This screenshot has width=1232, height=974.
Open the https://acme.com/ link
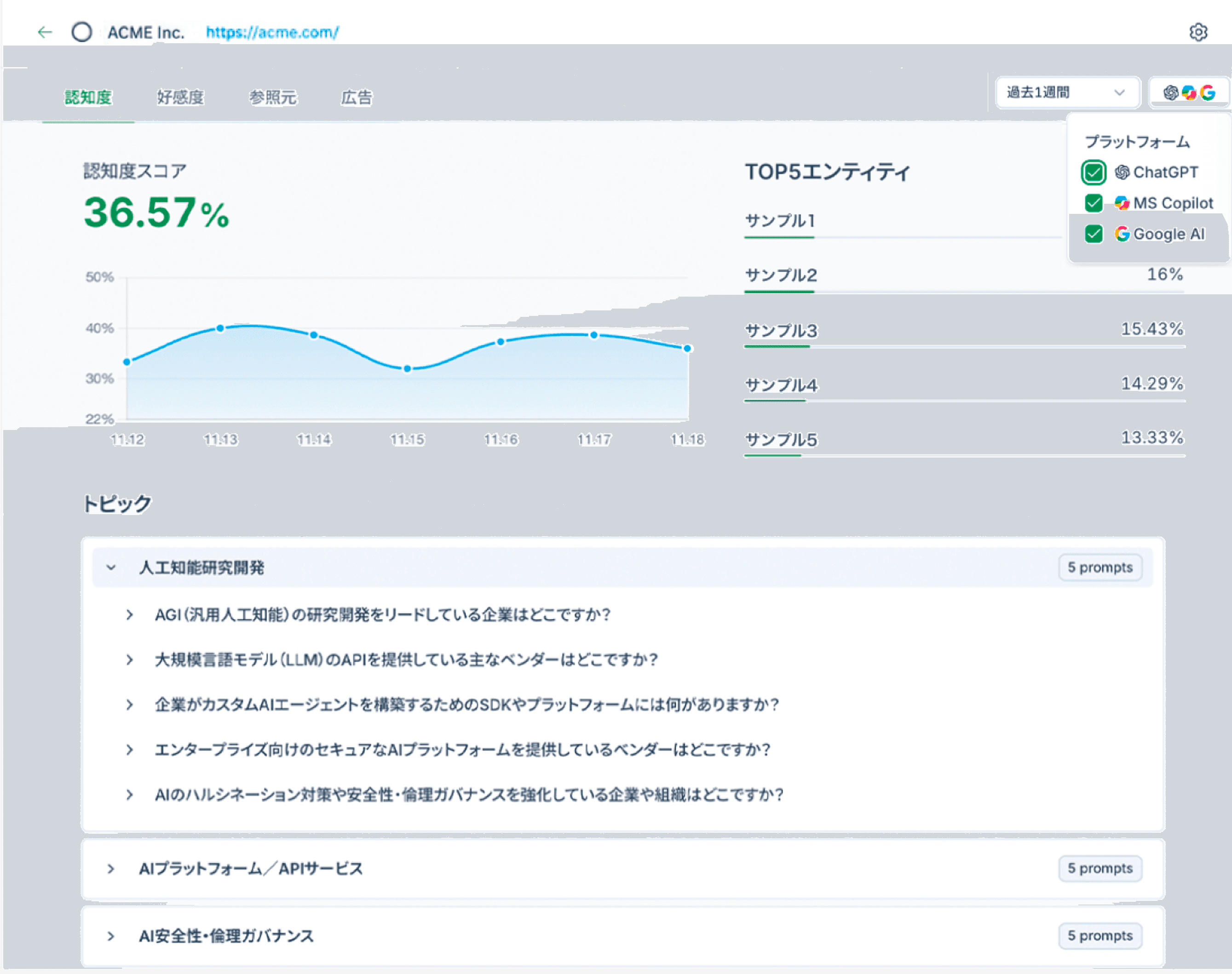point(273,33)
